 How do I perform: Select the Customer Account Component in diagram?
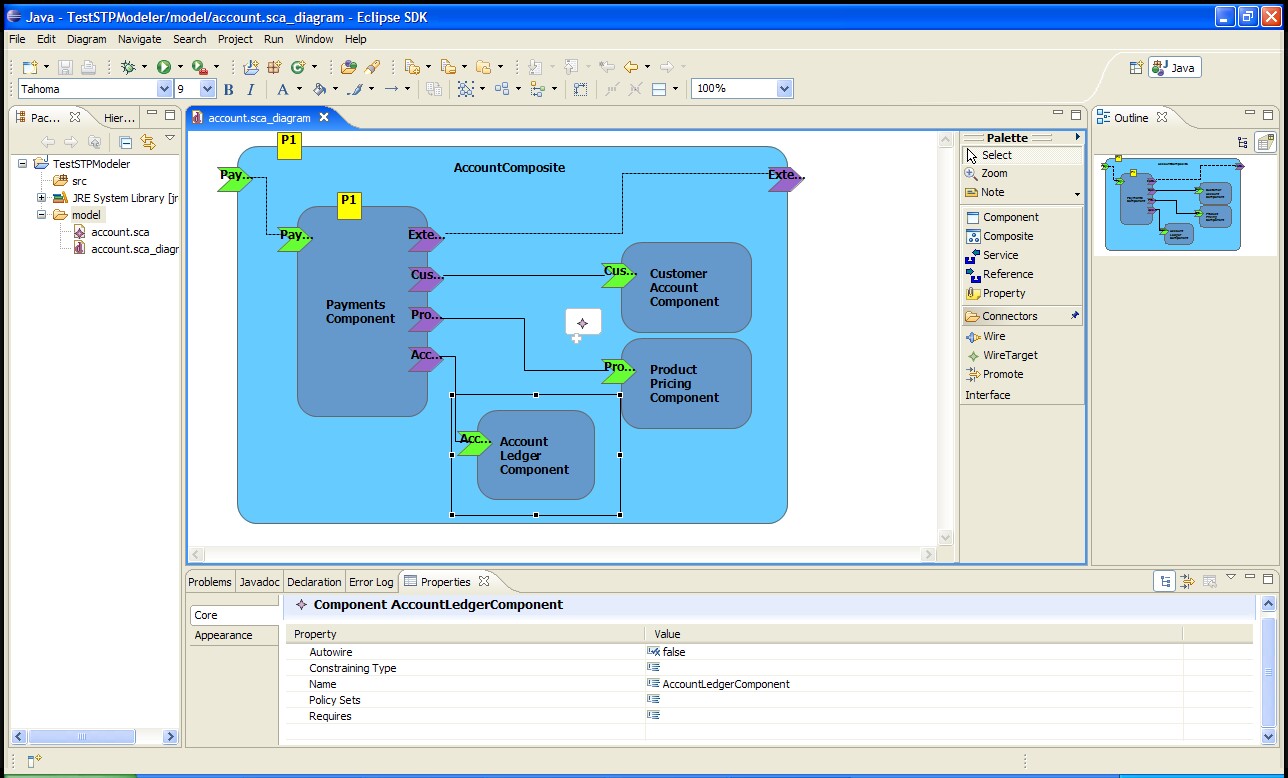point(686,287)
